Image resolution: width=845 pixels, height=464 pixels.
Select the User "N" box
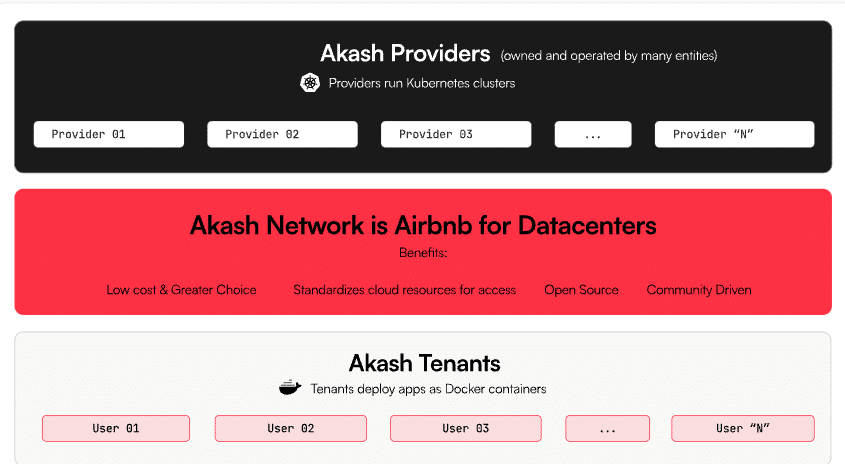point(743,428)
